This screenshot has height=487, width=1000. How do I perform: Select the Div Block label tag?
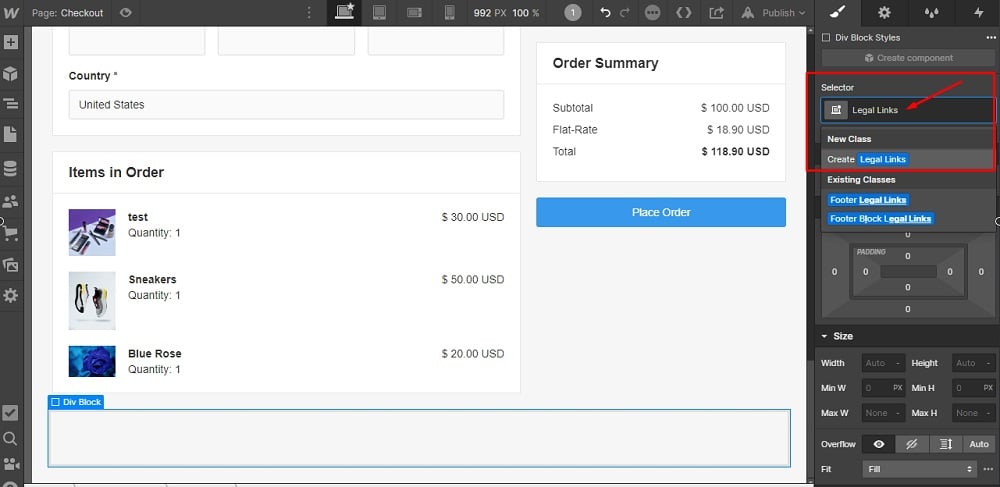click(76, 402)
